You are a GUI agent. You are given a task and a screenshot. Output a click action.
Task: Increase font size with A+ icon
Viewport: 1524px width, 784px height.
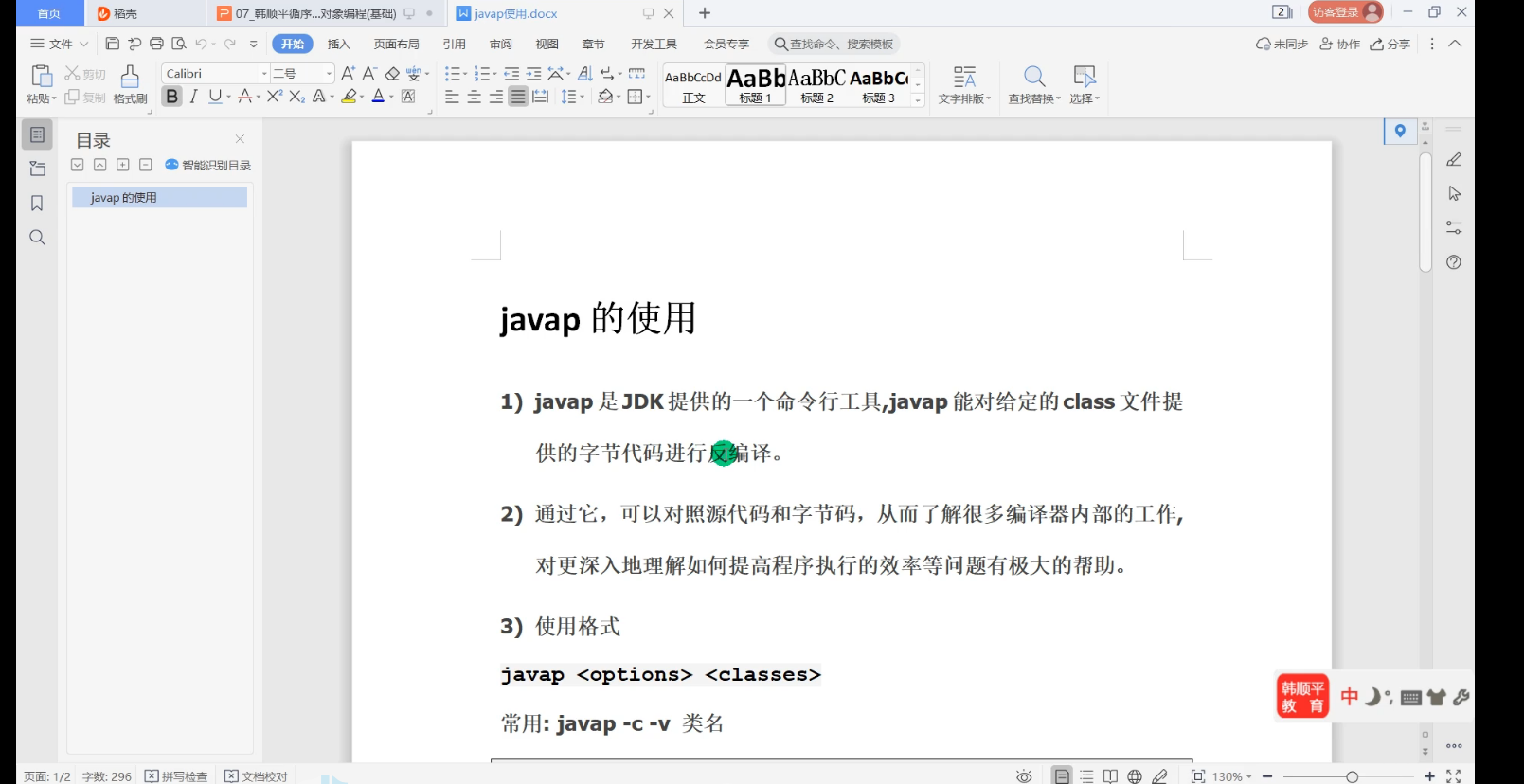(x=348, y=73)
